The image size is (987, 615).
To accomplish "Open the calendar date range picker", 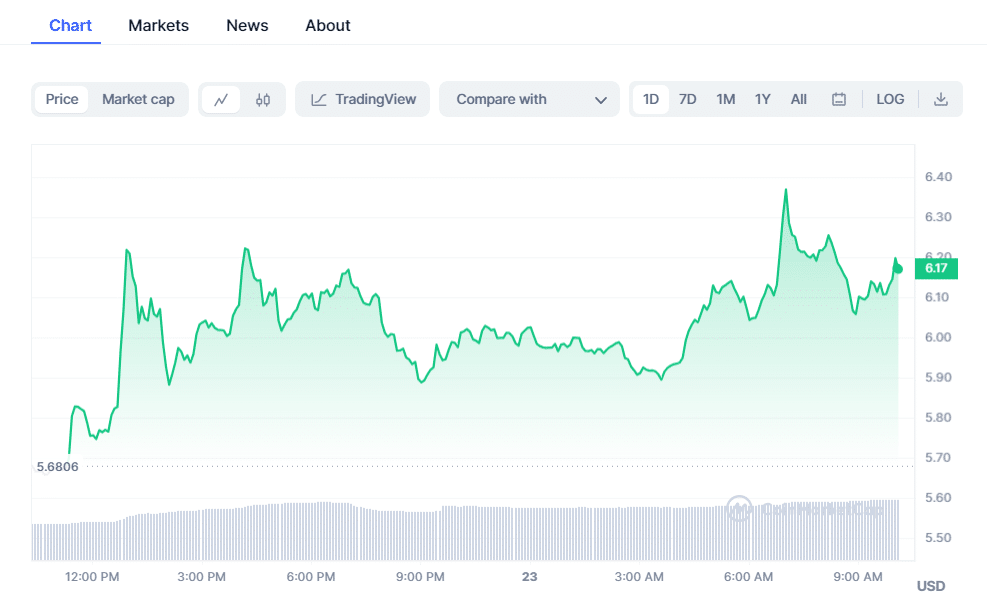I will pyautogui.click(x=839, y=99).
